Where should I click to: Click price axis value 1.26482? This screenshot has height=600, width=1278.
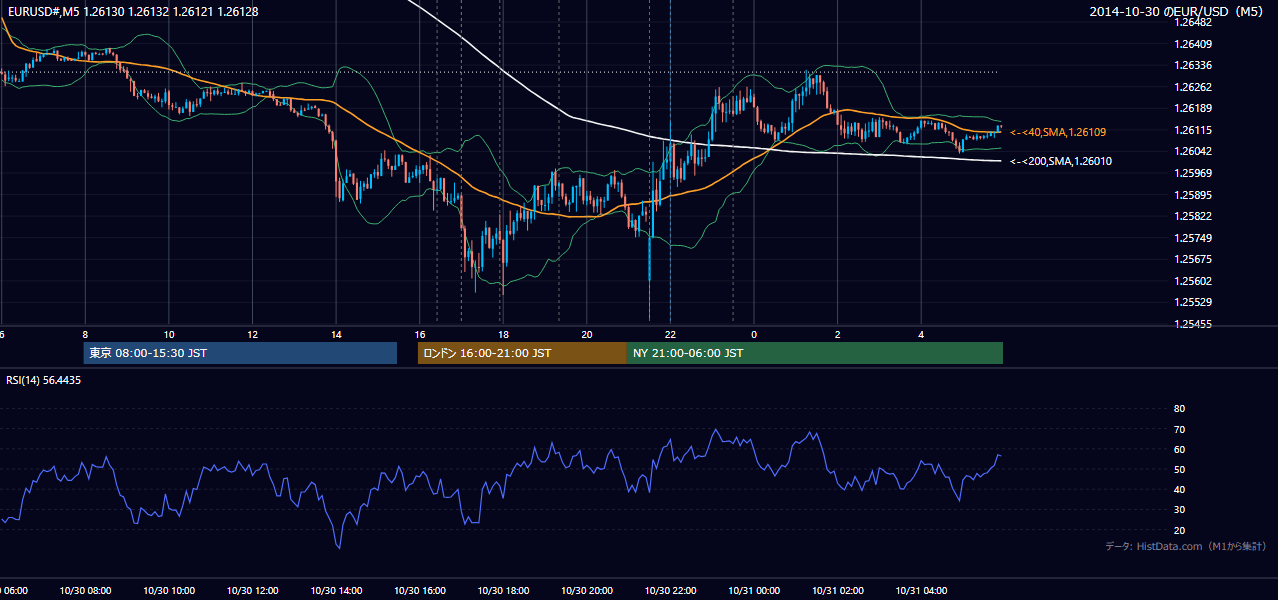tap(1192, 22)
